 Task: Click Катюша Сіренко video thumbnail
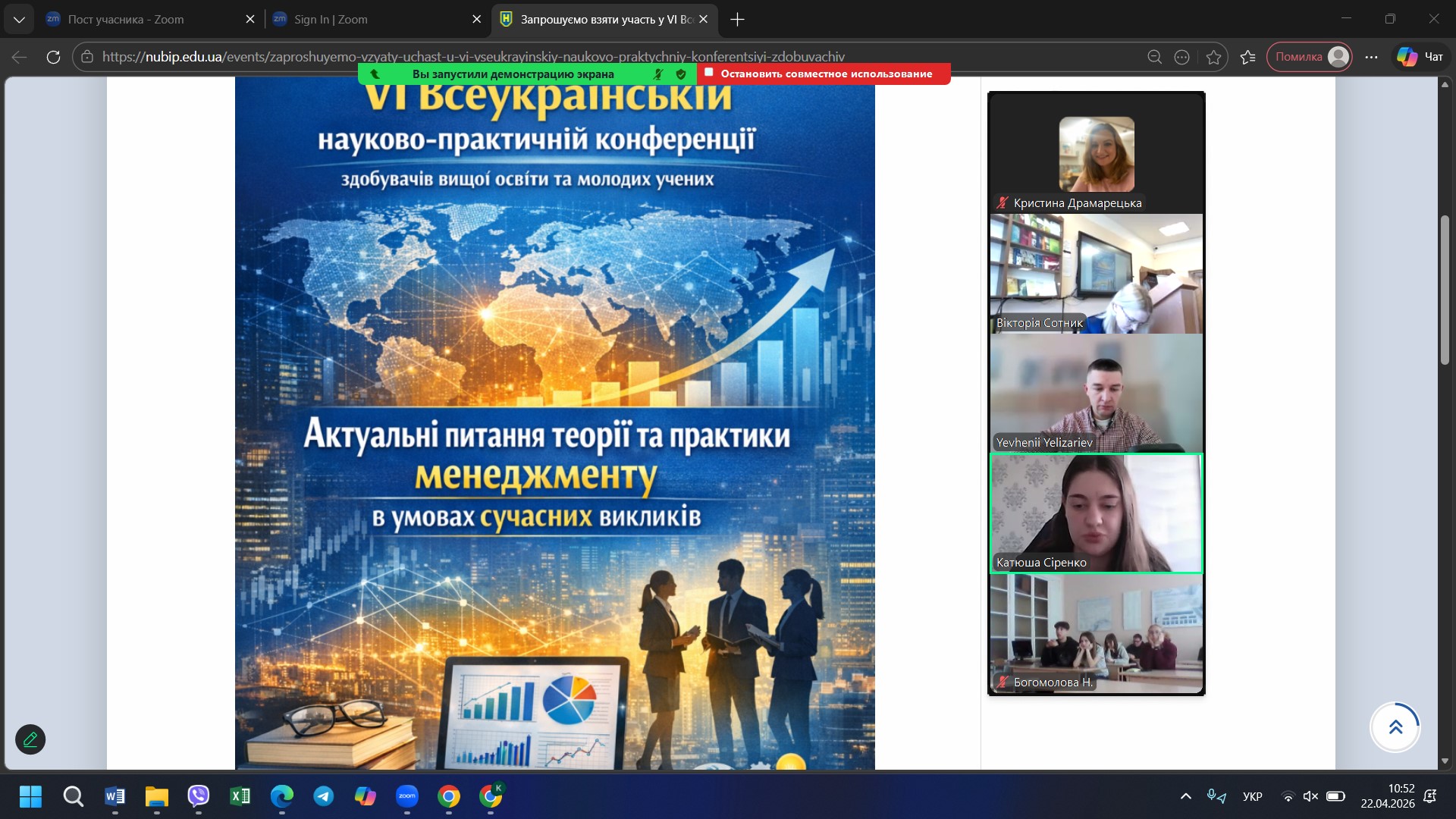point(1096,513)
